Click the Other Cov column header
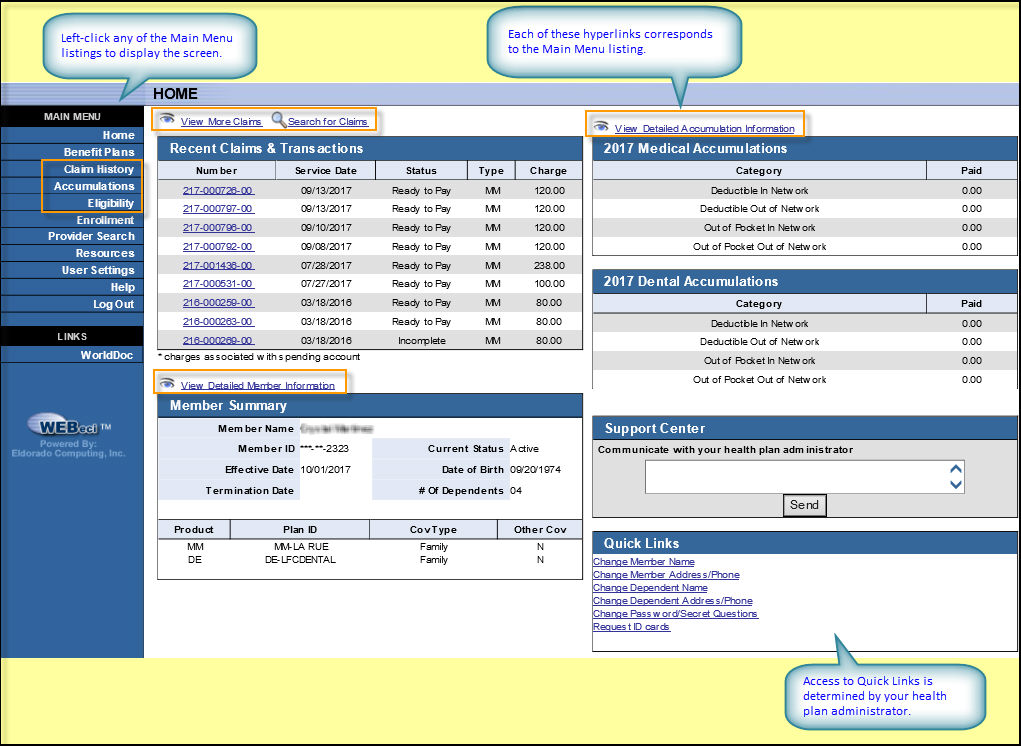 pyautogui.click(x=540, y=530)
